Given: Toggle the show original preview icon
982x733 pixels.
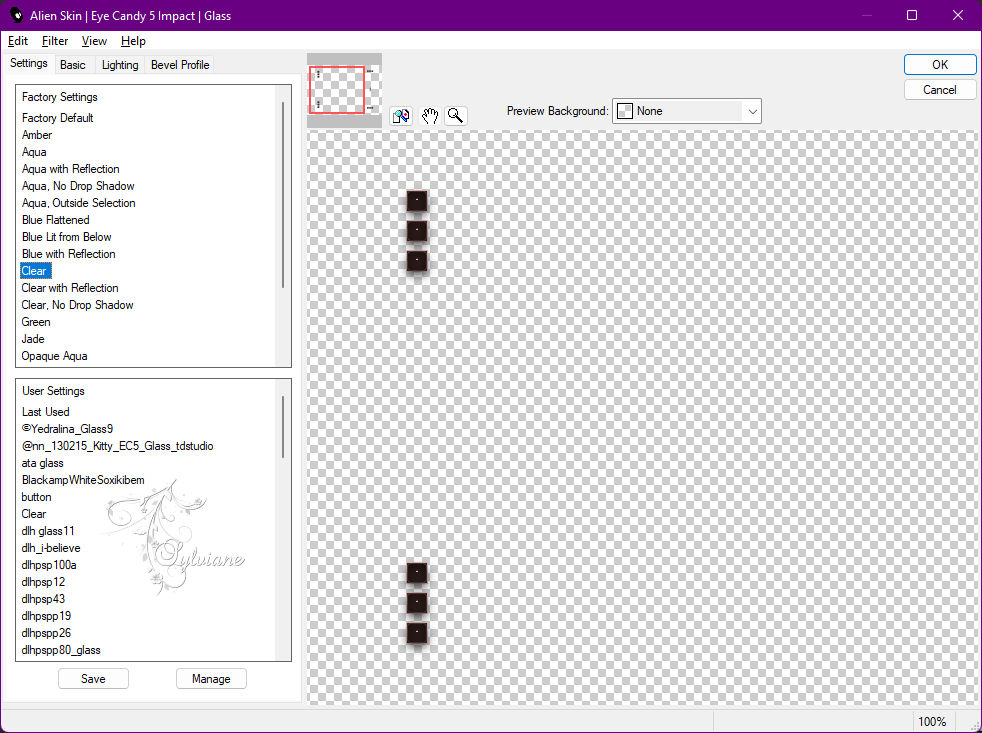Looking at the screenshot, I should click(x=401, y=116).
